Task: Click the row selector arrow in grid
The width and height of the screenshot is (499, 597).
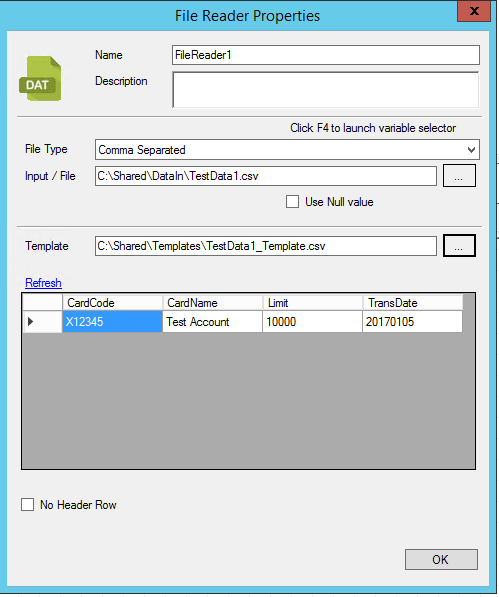Action: click(31, 322)
